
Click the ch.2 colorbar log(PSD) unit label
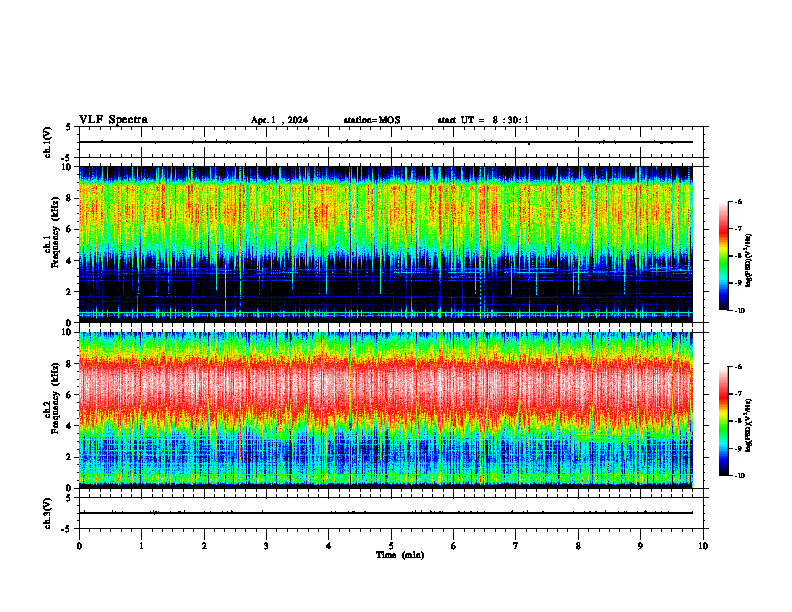(749, 425)
